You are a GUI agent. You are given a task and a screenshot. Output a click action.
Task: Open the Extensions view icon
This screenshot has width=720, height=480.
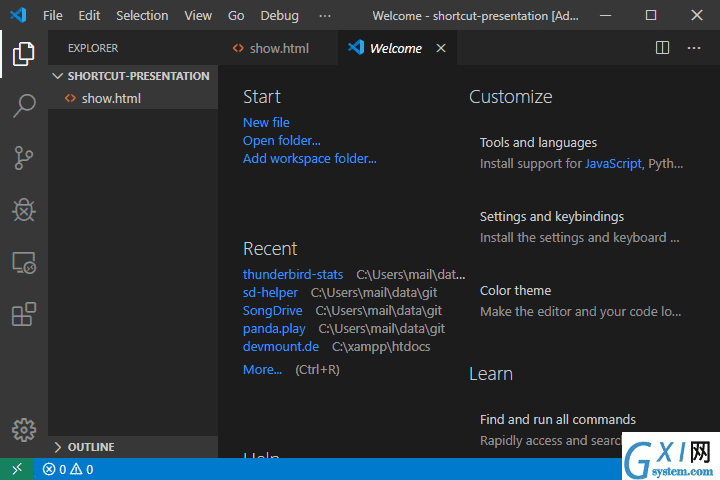click(x=23, y=314)
